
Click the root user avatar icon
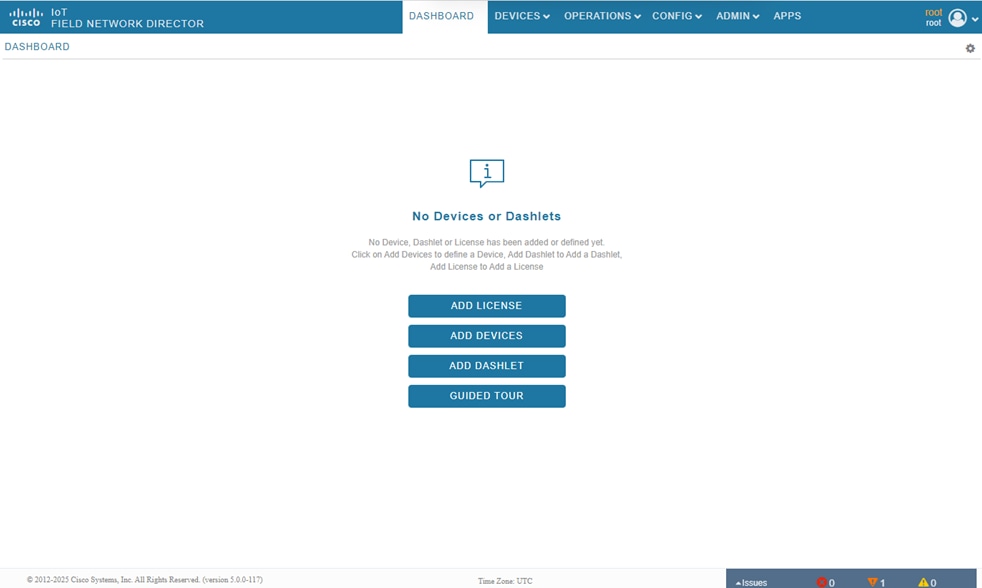click(957, 18)
